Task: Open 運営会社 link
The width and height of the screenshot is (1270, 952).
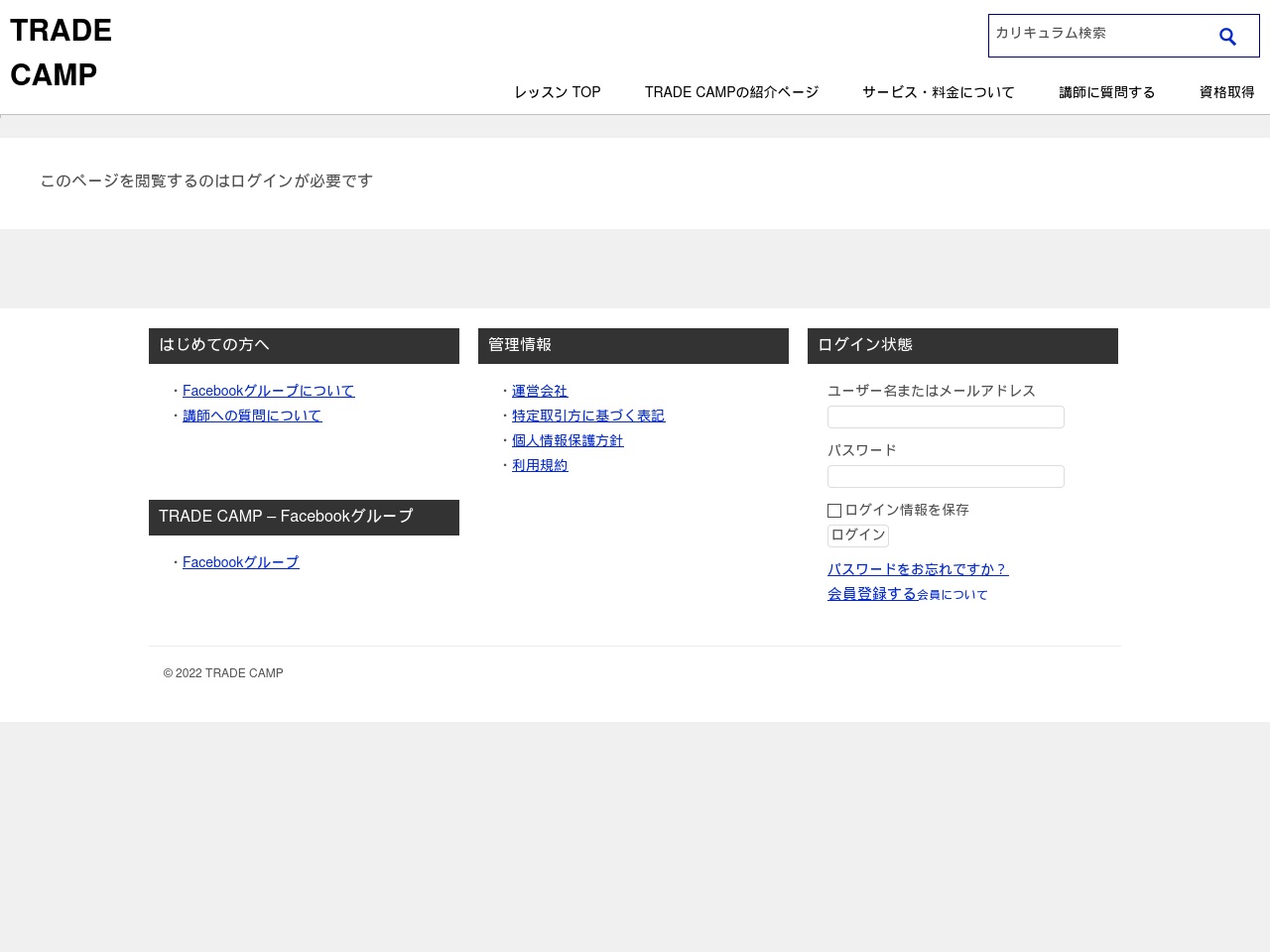Action: [540, 391]
